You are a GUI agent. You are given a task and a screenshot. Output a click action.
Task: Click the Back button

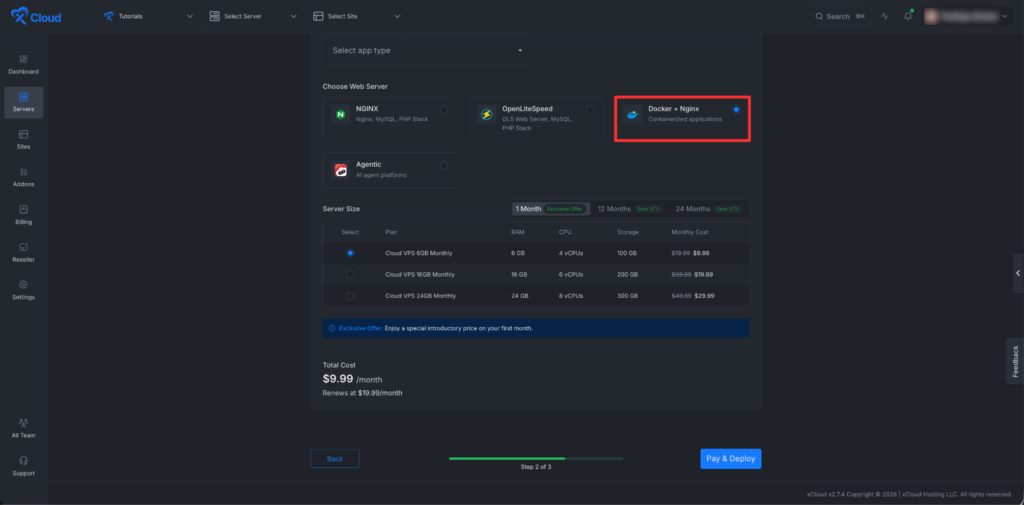click(x=335, y=459)
